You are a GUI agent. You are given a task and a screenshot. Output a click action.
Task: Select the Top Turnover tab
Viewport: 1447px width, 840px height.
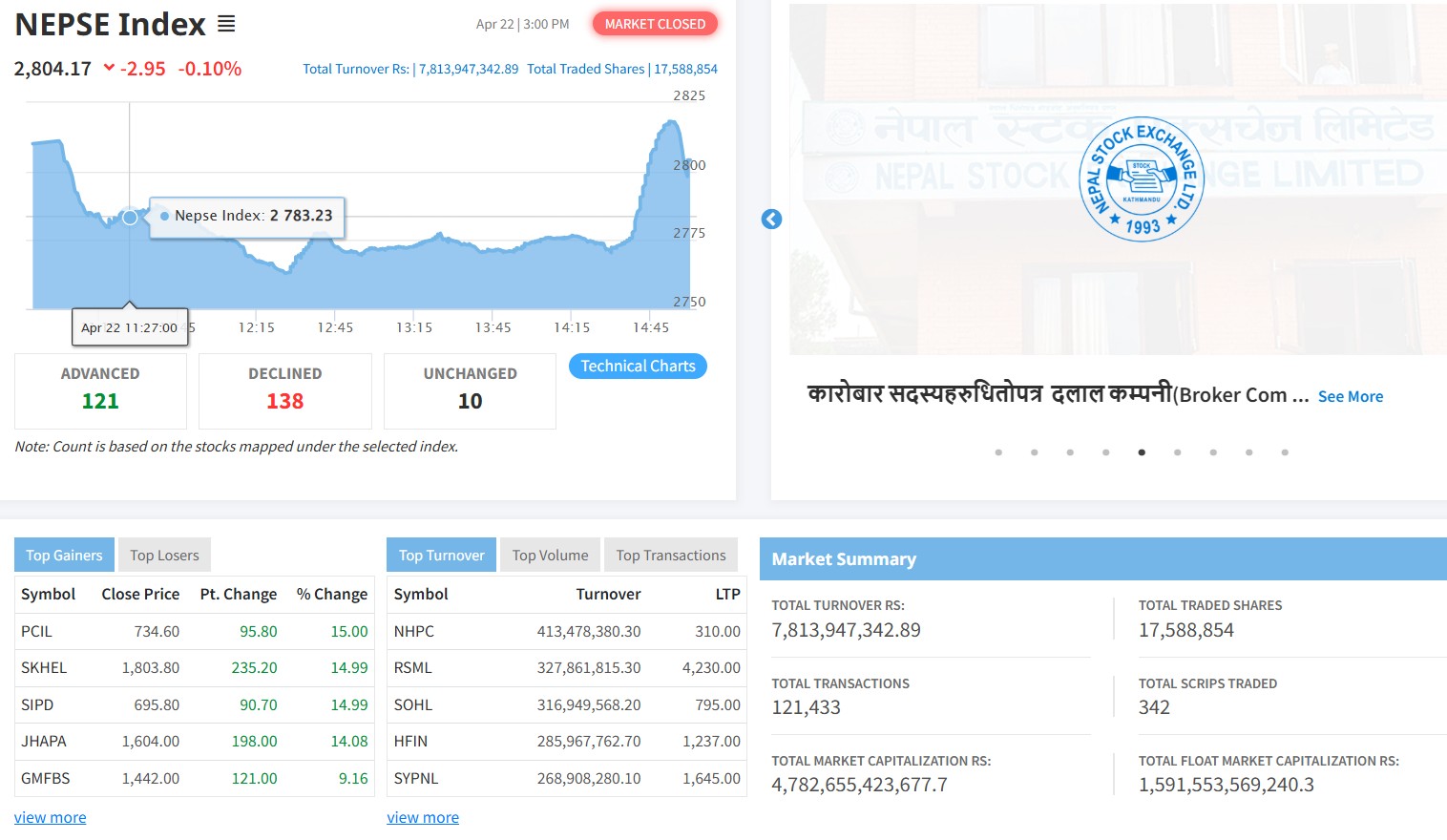point(441,556)
